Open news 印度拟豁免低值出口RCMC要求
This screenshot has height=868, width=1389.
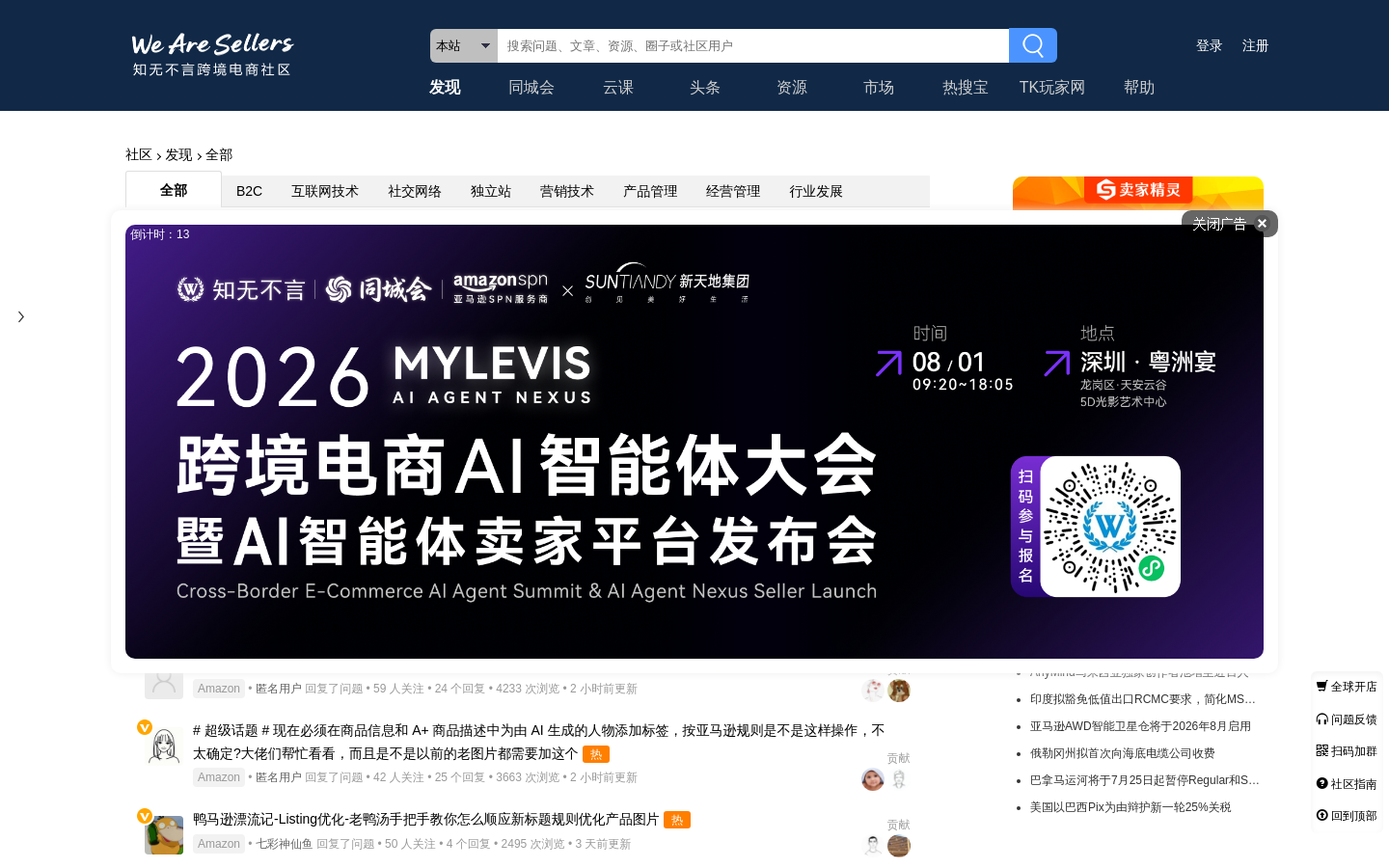[1143, 699]
